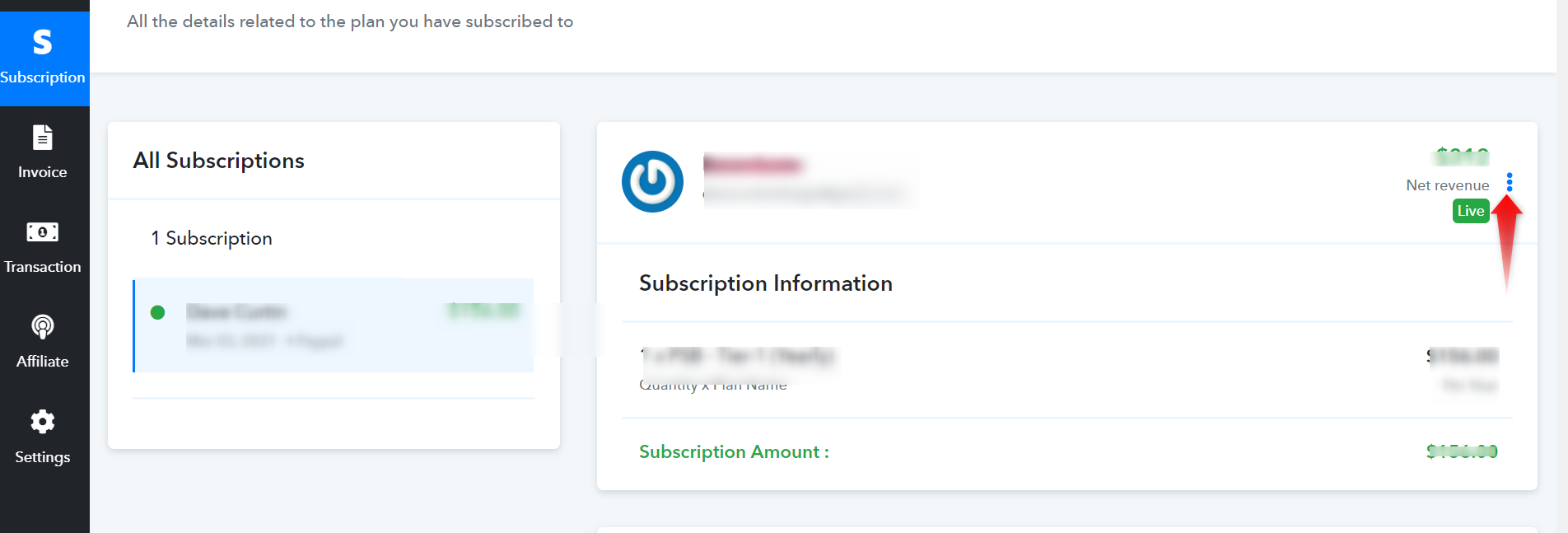Click the blurred customer name in header
Viewport: 1568px width, 533px height.
[x=753, y=165]
